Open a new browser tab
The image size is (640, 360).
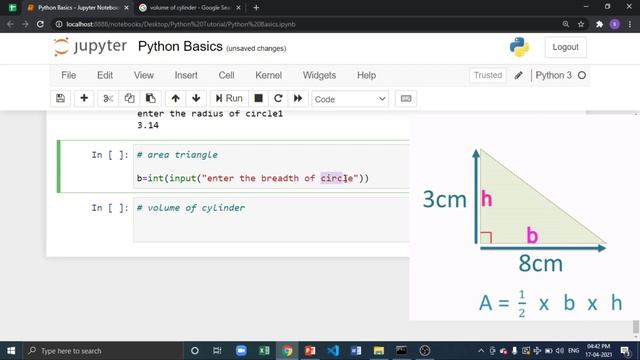tap(256, 8)
